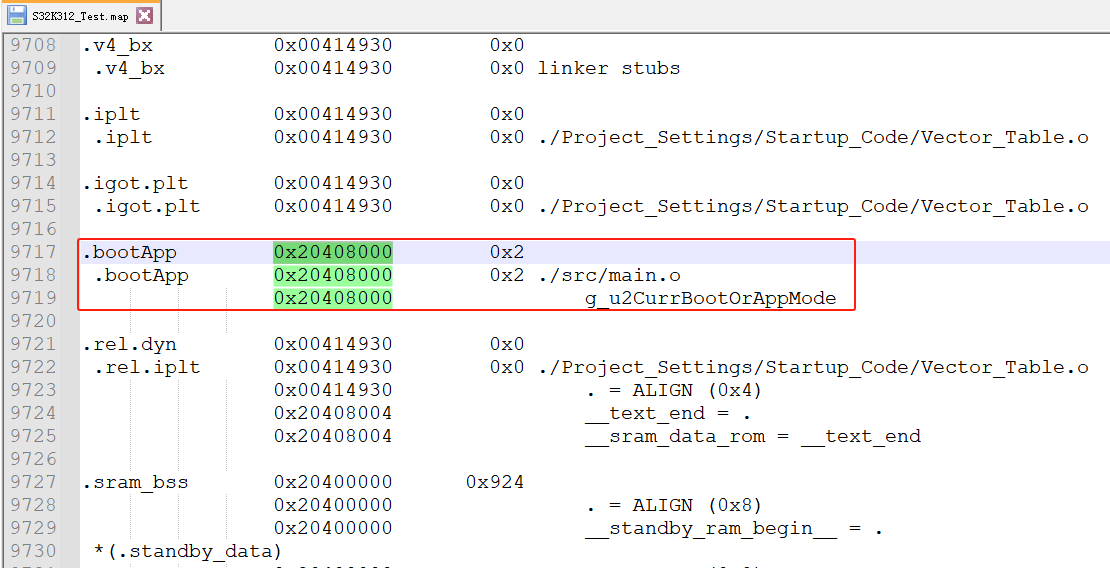Click the .sram_bss section name
This screenshot has width=1110, height=568.
pos(135,482)
